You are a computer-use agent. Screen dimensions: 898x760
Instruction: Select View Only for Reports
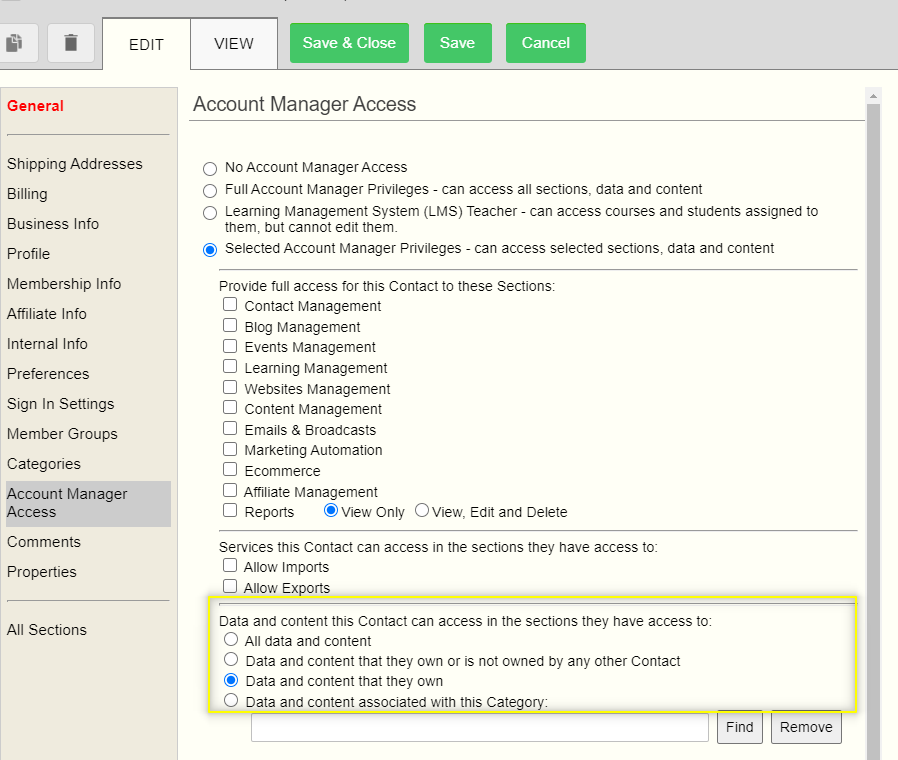330,510
